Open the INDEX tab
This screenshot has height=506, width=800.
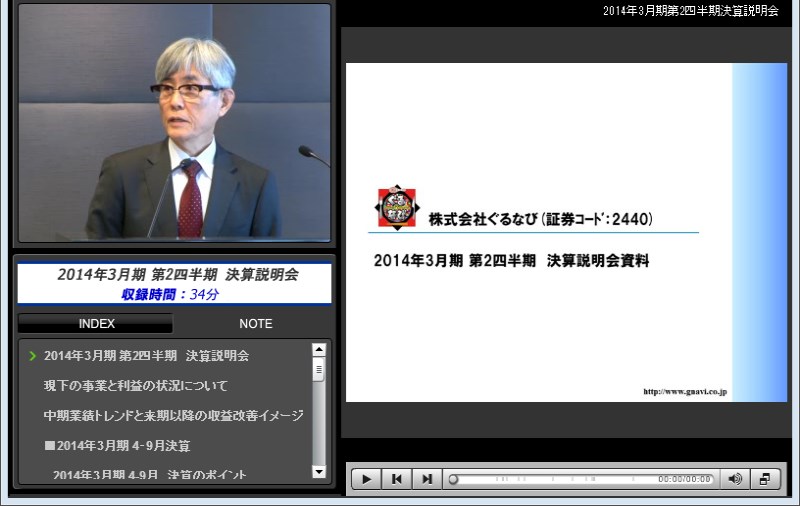click(x=96, y=324)
